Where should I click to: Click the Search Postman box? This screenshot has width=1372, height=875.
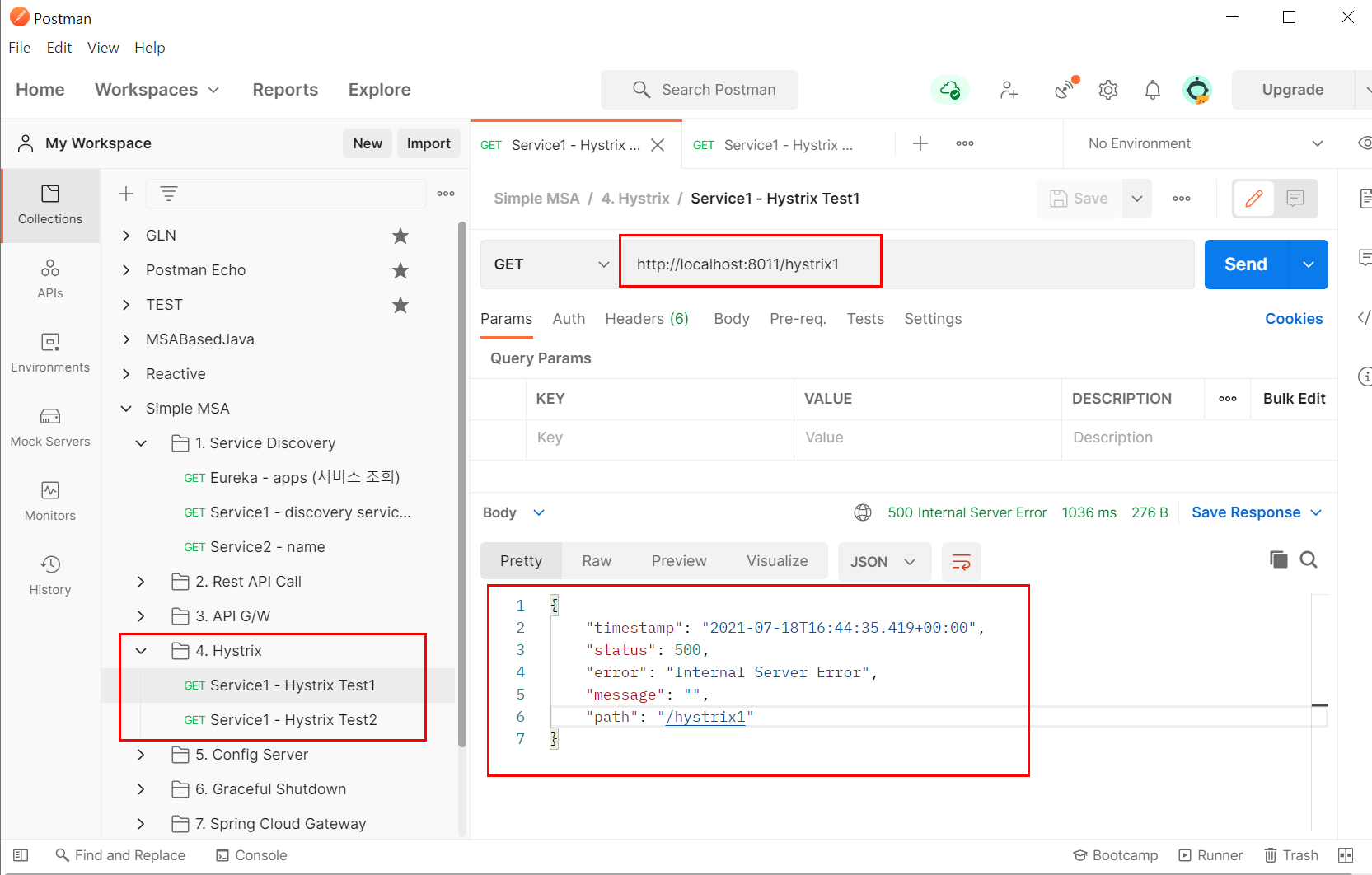(x=700, y=90)
